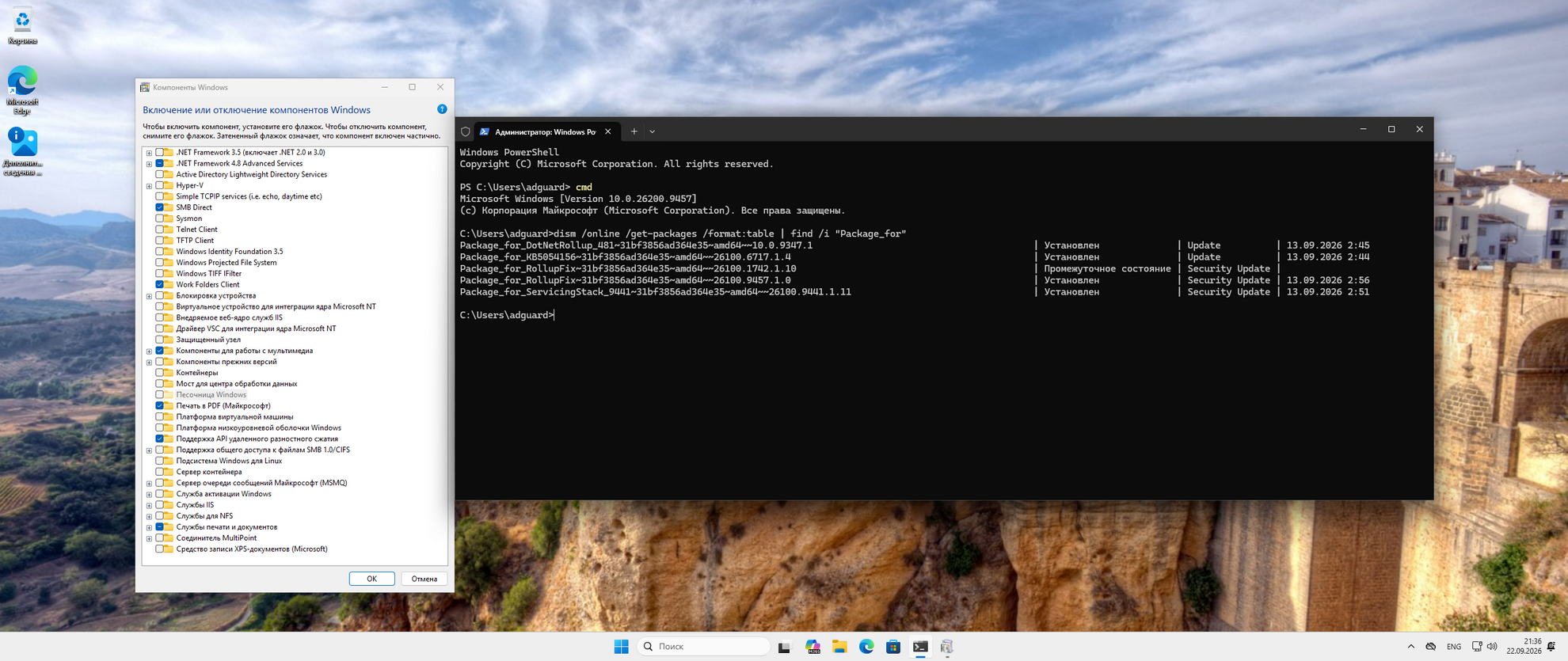Click the shield icon in the terminal title bar
Screen dimensions: 1568x661
coord(466,131)
